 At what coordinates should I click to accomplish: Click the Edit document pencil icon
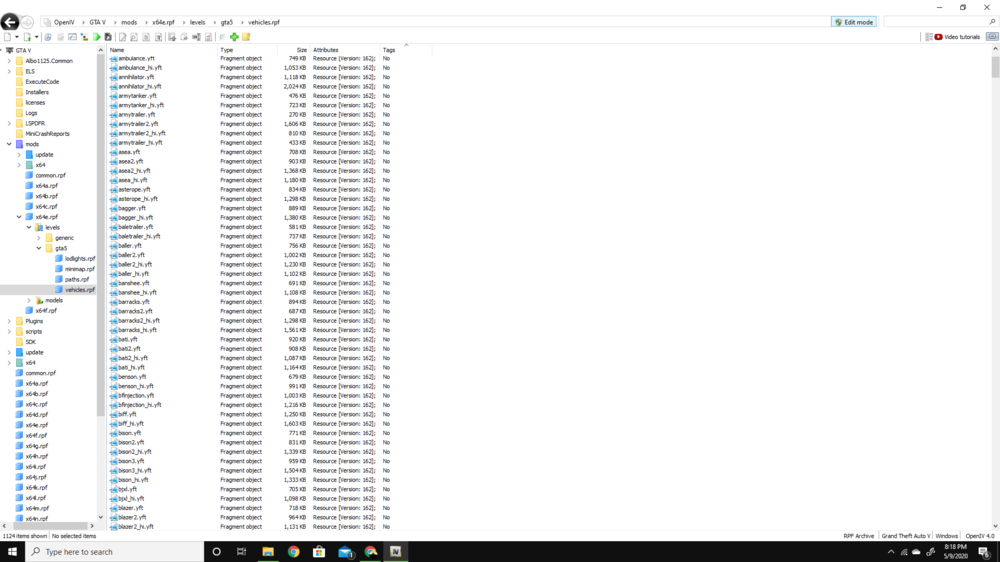coord(122,37)
